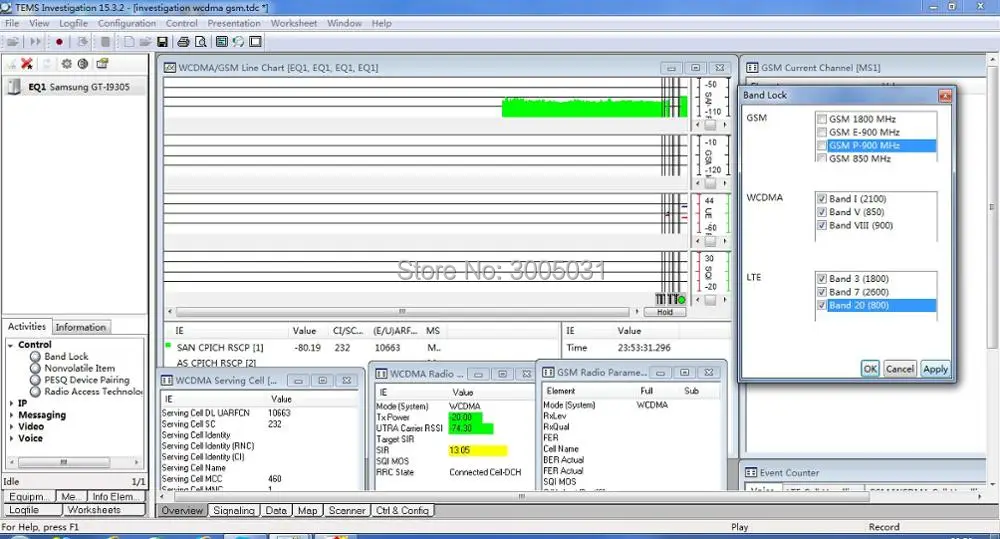
Task: Switch to the Map worksheet tab
Action: pos(307,511)
